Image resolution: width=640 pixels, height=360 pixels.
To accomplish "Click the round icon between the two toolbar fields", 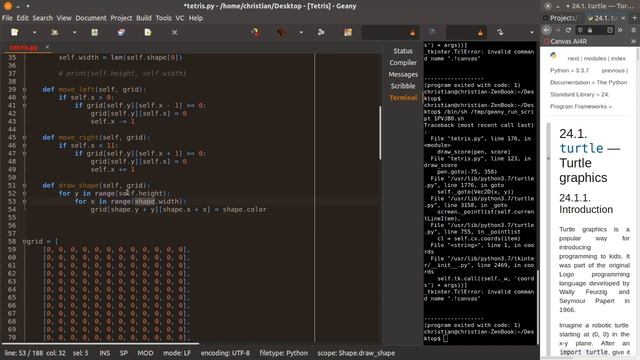I will (x=433, y=32).
